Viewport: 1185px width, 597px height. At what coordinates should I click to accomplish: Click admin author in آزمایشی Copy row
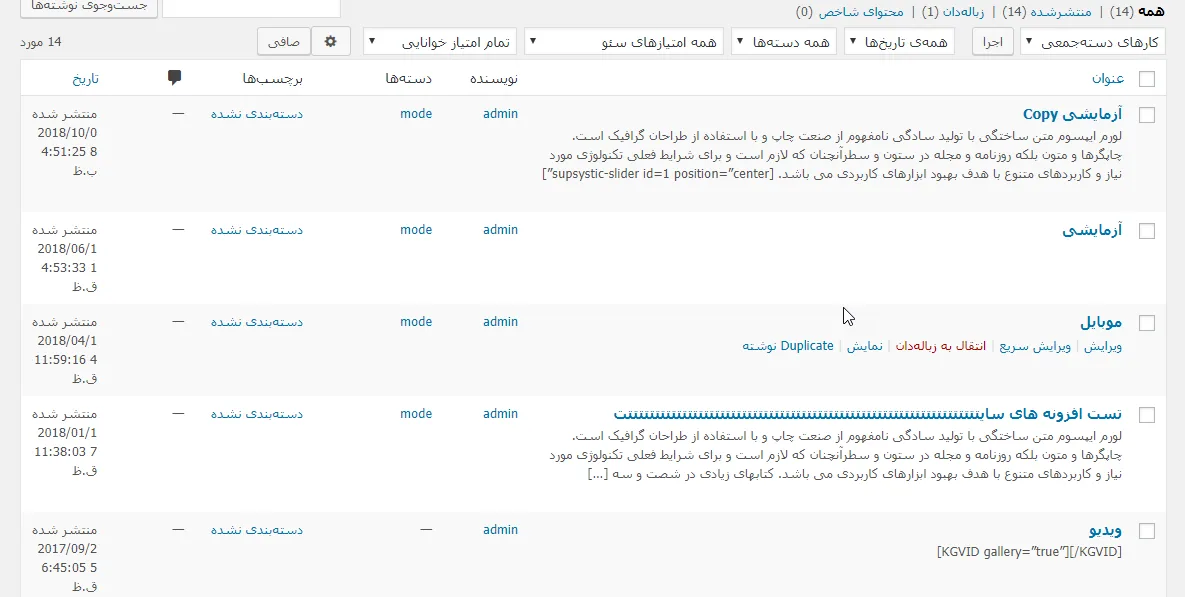500,113
